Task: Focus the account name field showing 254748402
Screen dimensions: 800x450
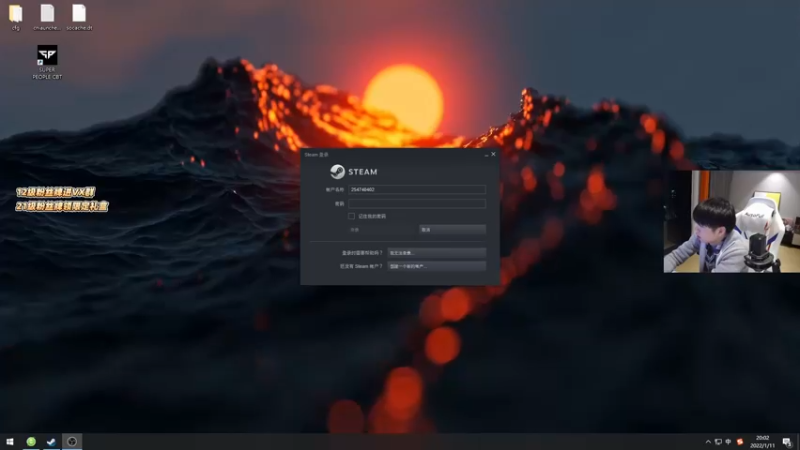Action: [x=417, y=189]
